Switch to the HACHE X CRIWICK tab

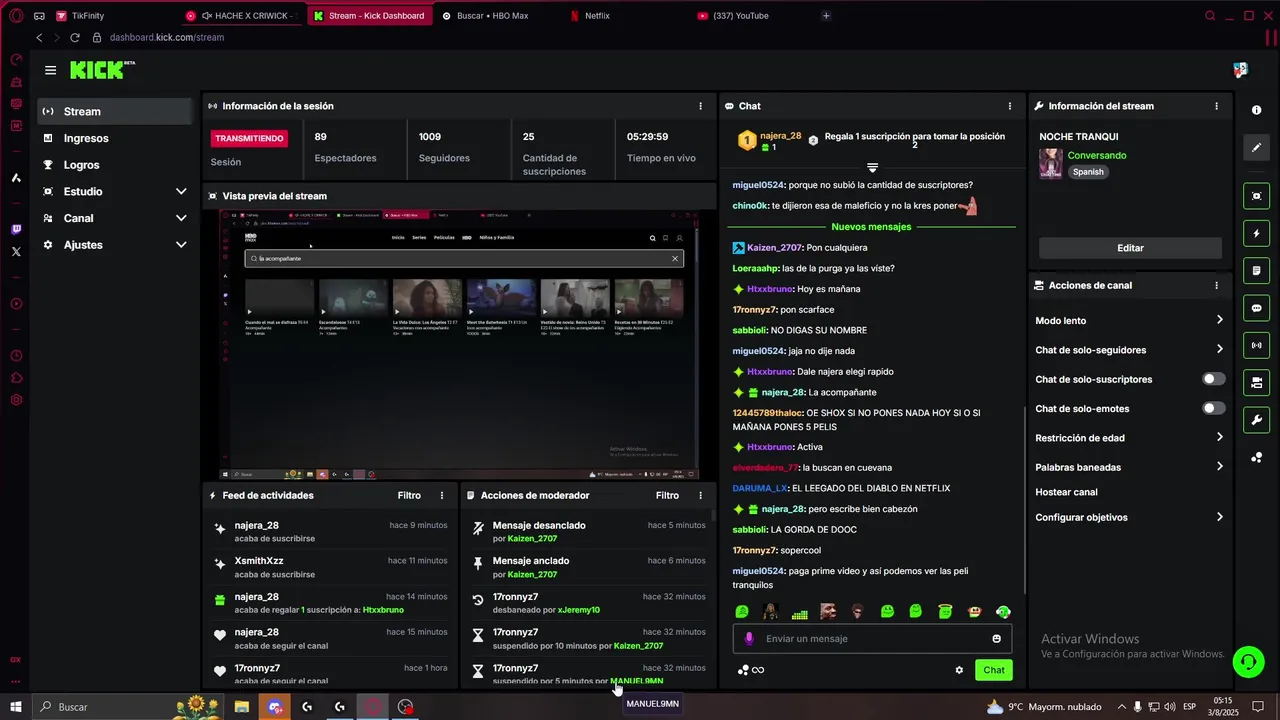tap(242, 15)
